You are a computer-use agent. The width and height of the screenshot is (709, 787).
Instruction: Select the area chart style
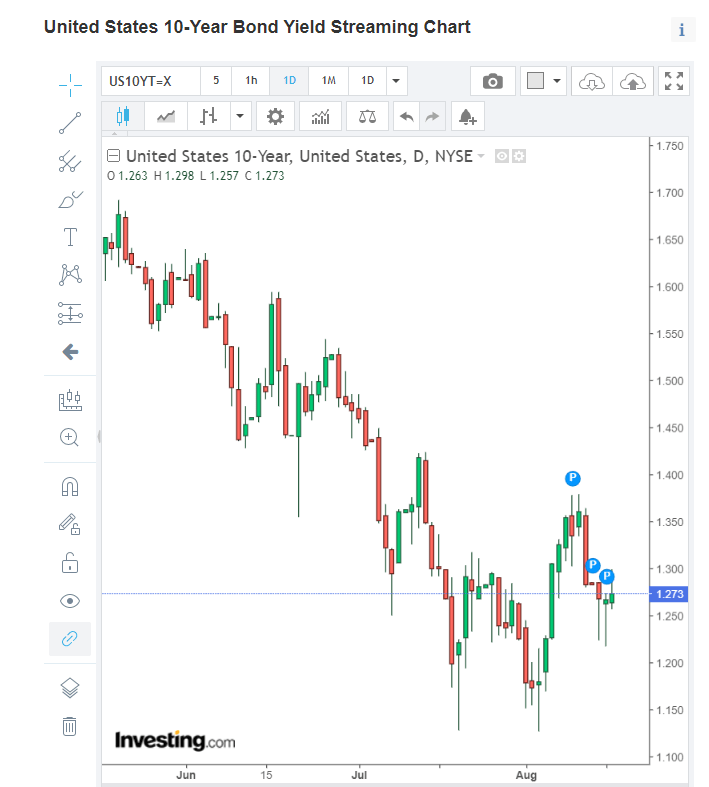point(166,116)
